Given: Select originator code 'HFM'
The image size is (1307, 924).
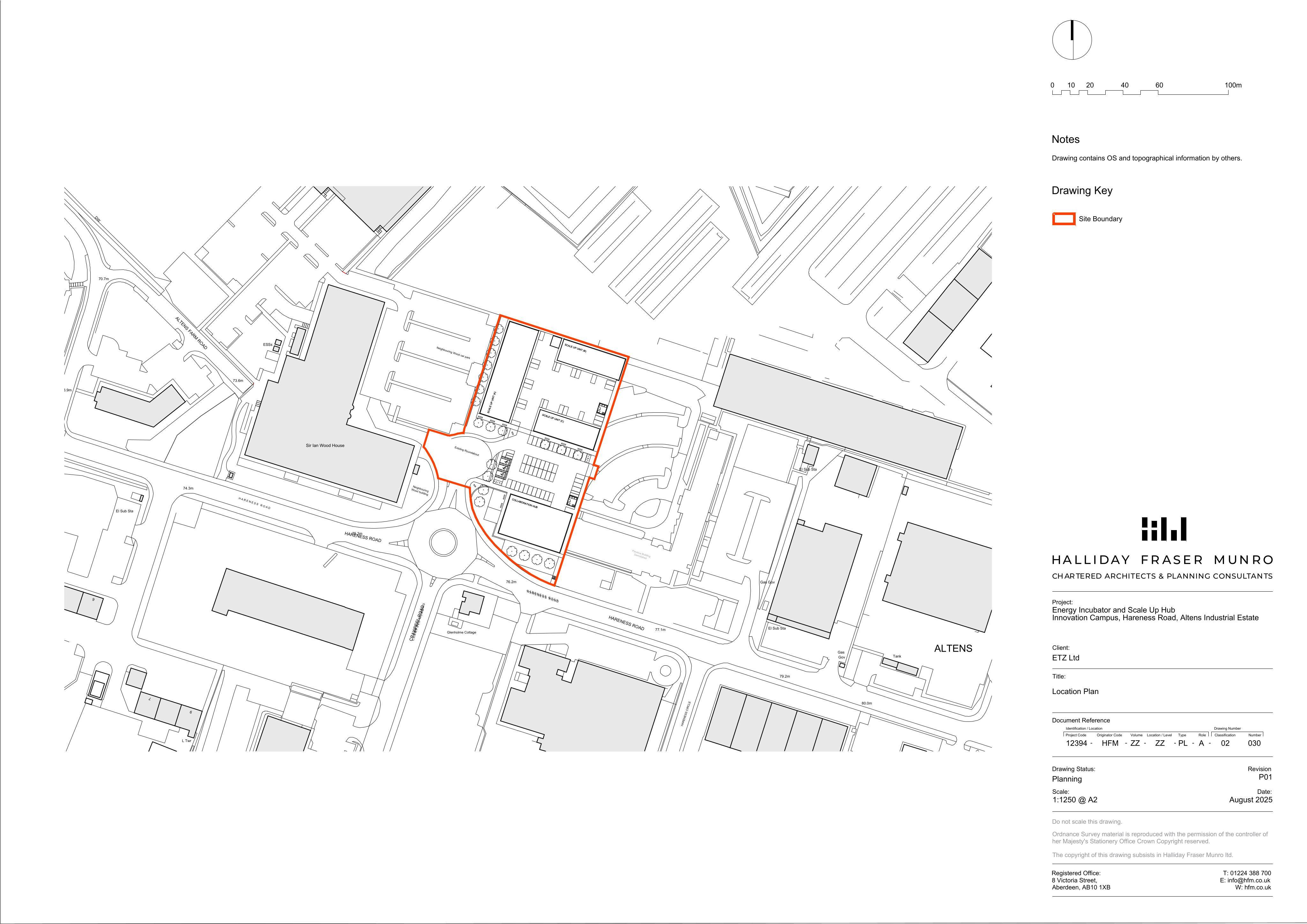Looking at the screenshot, I should point(1110,743).
